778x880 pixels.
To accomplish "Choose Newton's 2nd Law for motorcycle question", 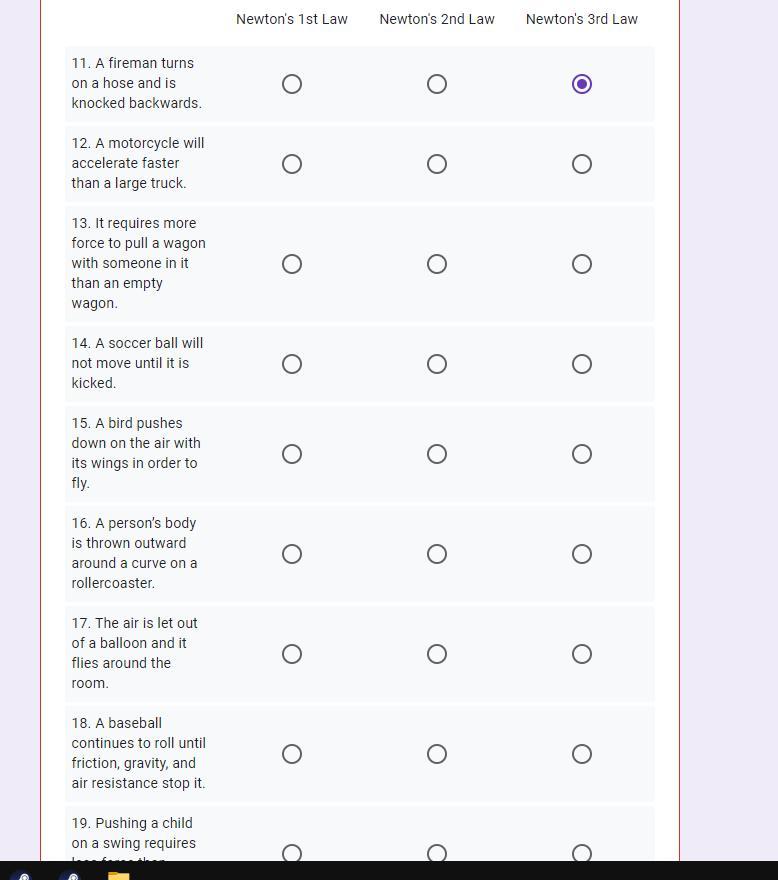I will coord(437,164).
